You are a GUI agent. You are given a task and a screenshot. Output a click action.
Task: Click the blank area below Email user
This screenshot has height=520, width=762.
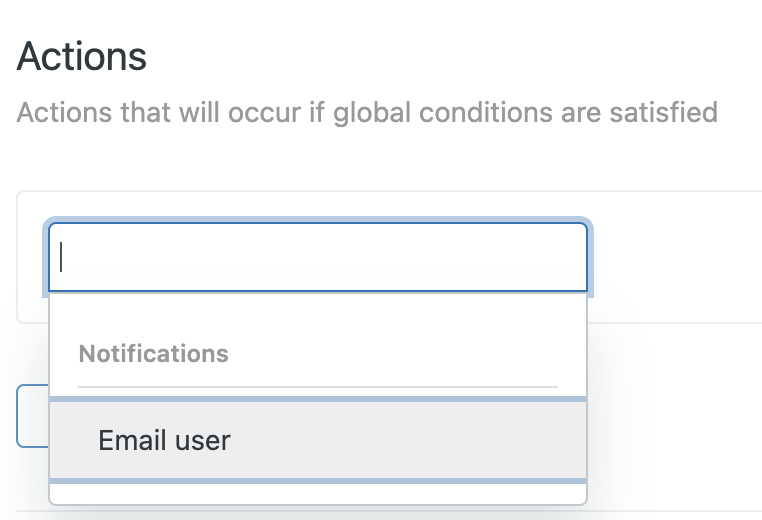(318, 493)
